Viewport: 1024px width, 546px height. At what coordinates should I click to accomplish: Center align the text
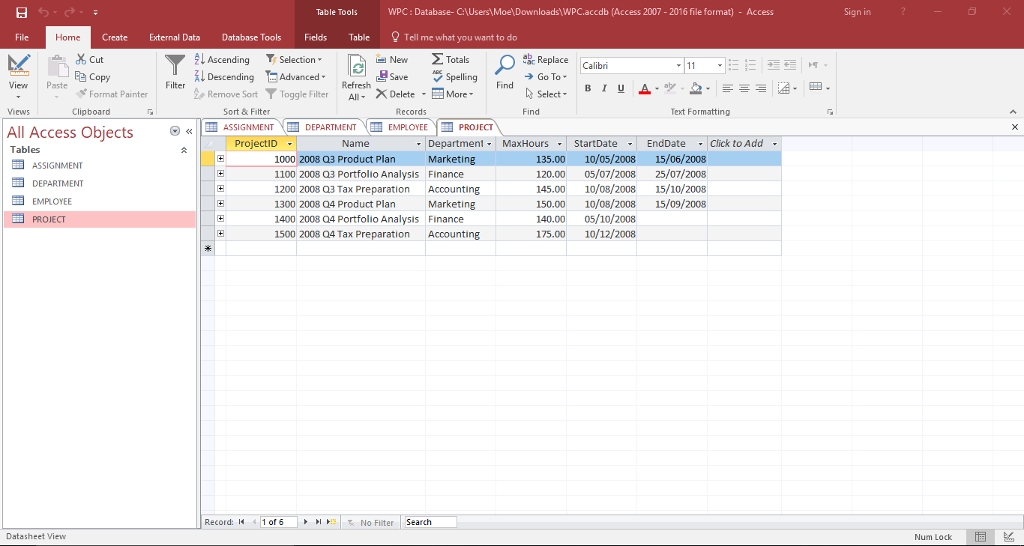click(744, 88)
